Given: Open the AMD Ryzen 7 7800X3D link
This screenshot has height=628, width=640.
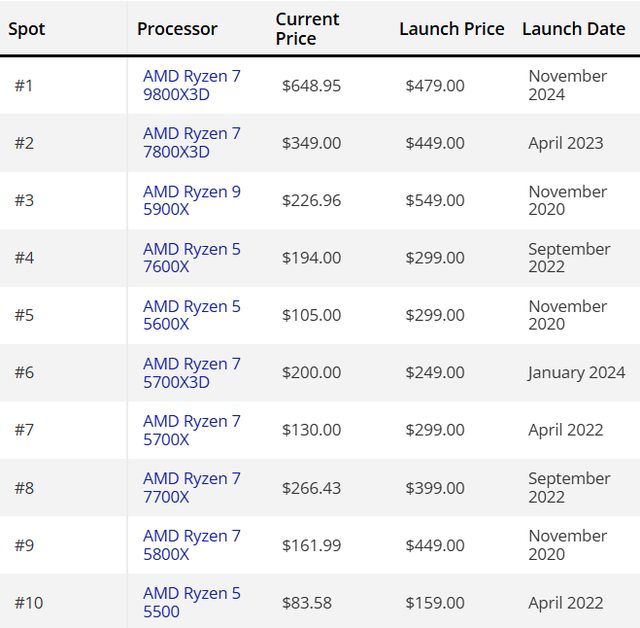Looking at the screenshot, I should 191,143.
